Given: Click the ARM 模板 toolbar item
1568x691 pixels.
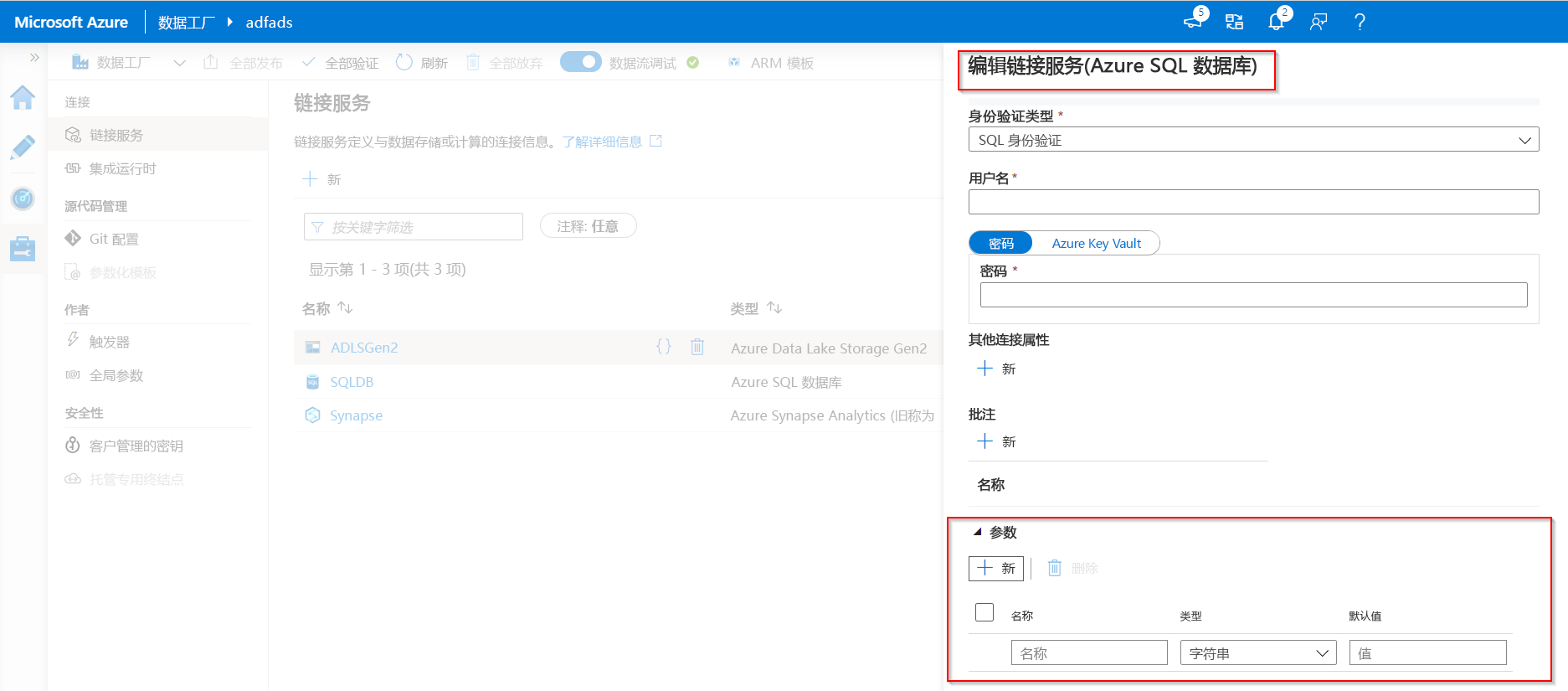Looking at the screenshot, I should click(771, 63).
